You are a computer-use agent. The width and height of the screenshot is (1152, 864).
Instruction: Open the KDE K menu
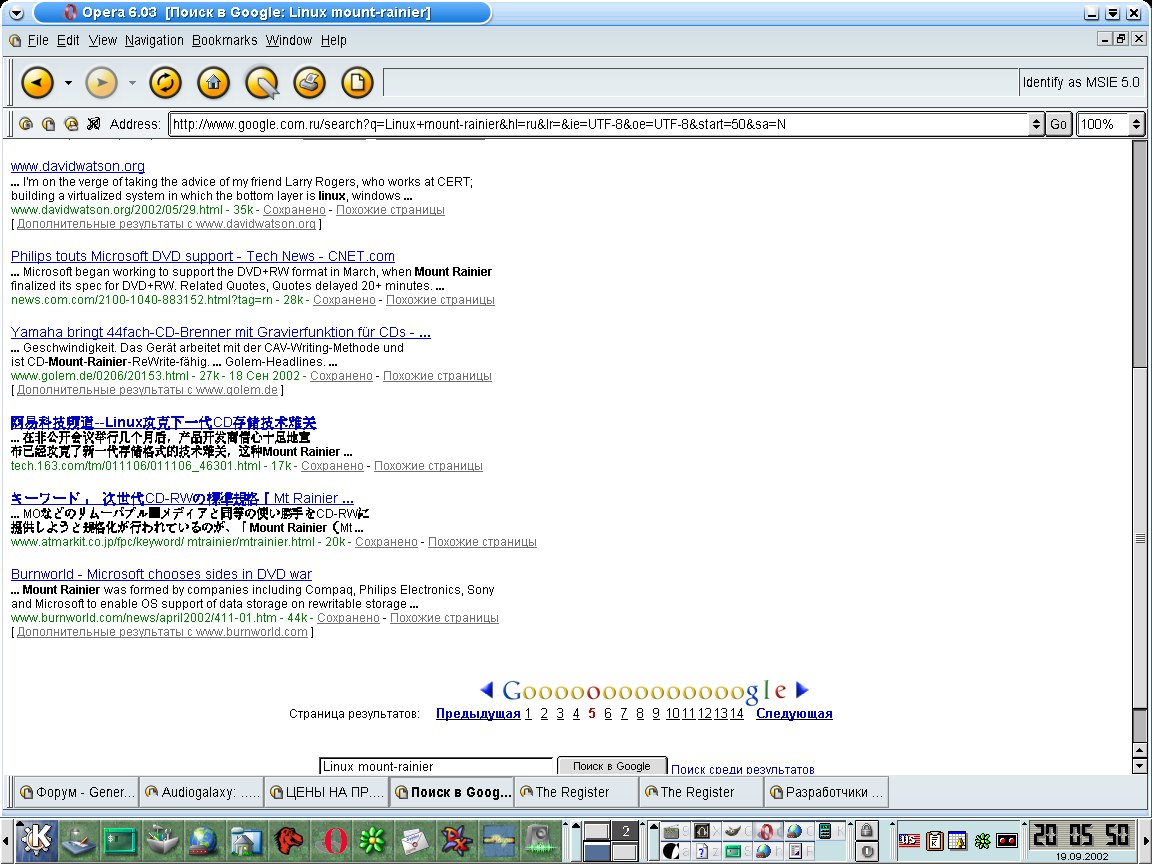click(x=35, y=840)
